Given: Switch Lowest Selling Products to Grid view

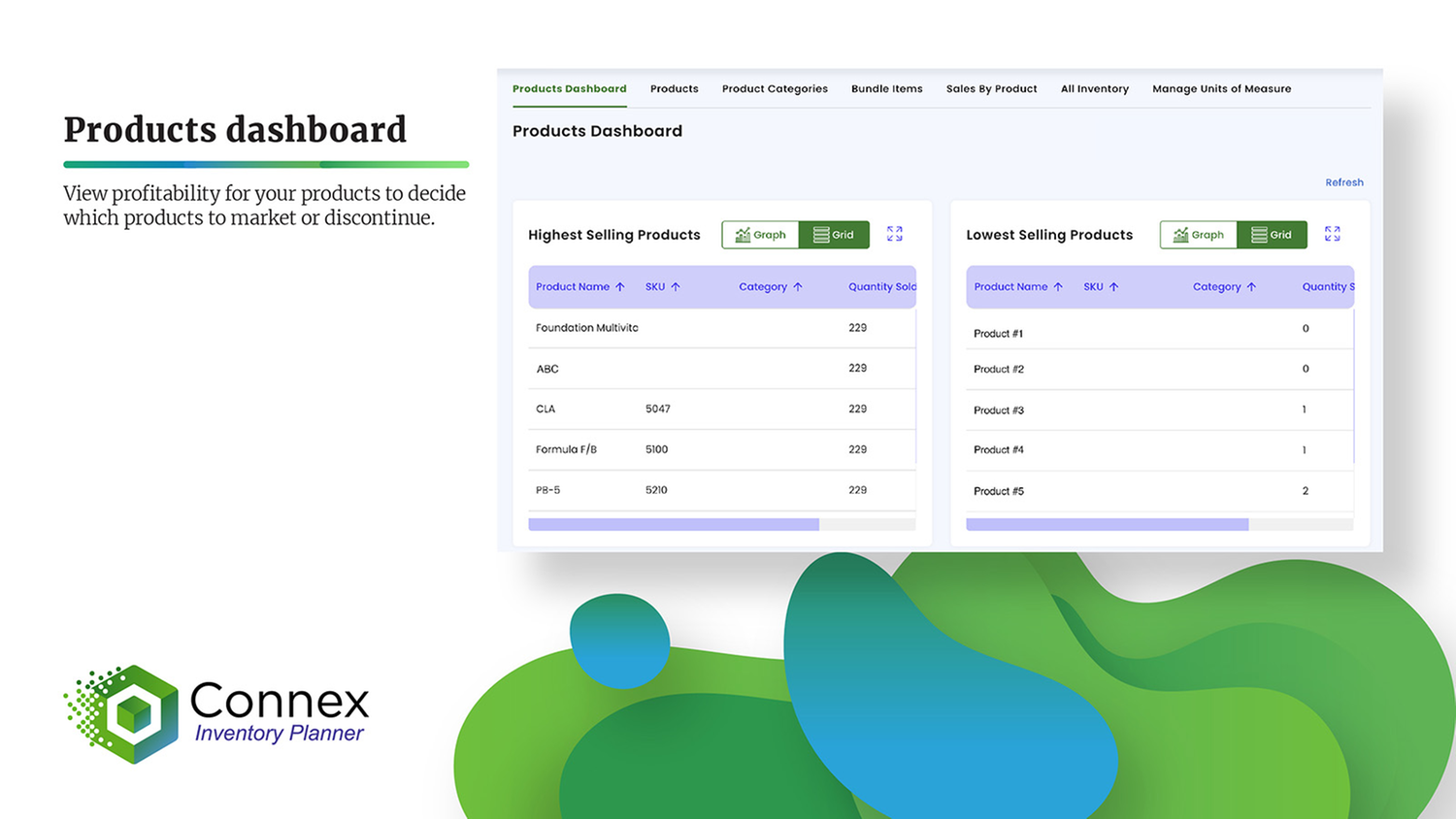Looking at the screenshot, I should [x=1272, y=235].
